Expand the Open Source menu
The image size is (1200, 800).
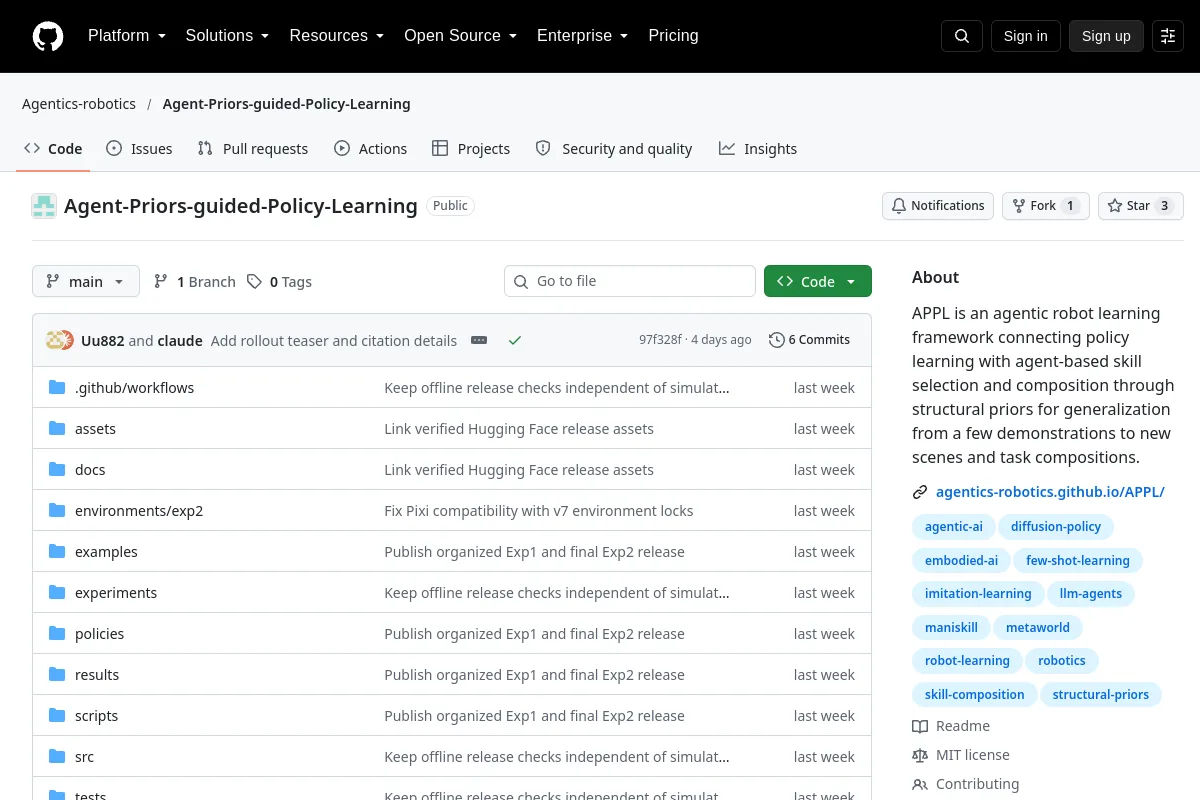pos(460,36)
